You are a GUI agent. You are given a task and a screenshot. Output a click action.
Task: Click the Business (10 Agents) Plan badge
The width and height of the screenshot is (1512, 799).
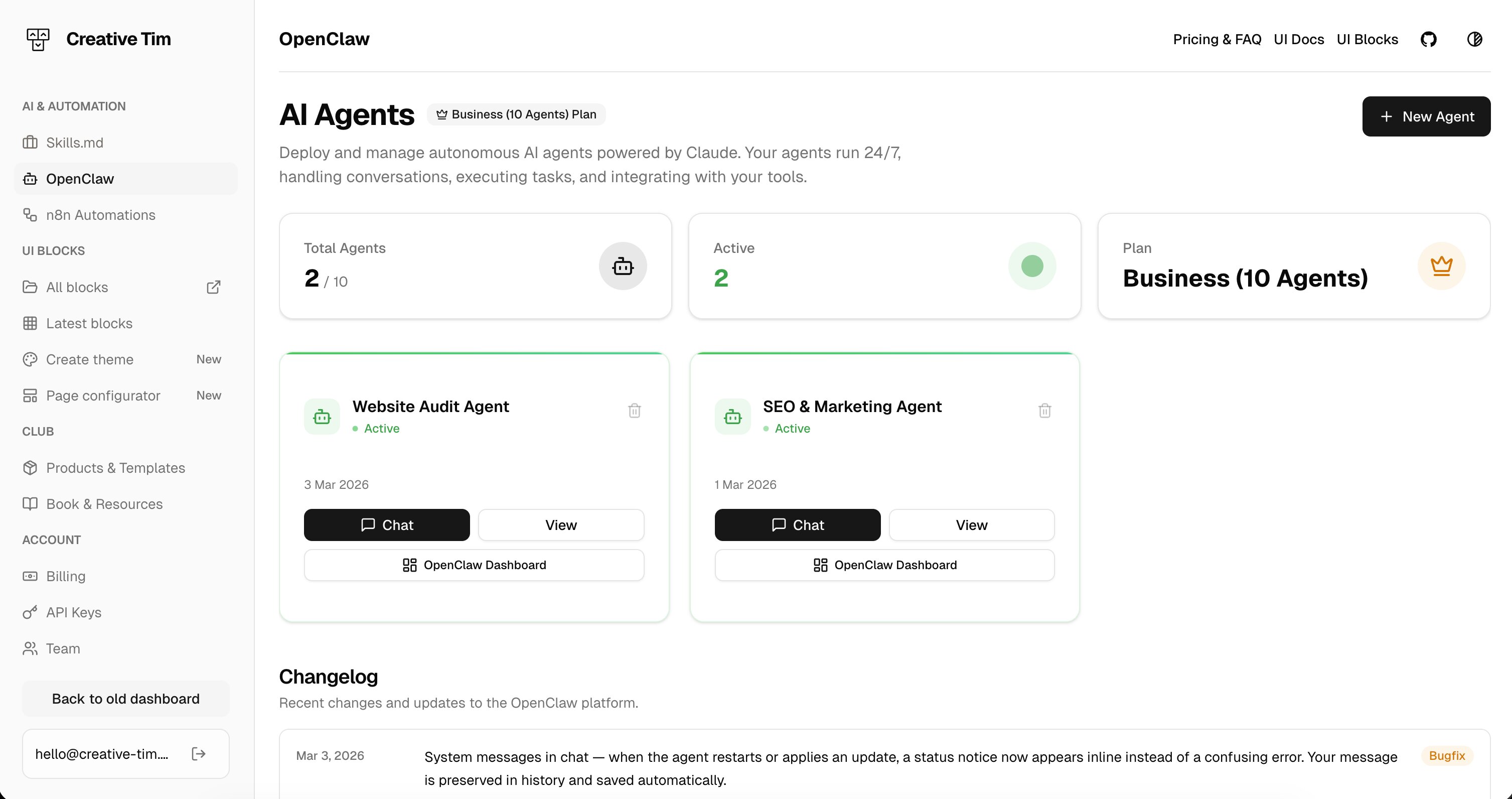[x=516, y=114]
